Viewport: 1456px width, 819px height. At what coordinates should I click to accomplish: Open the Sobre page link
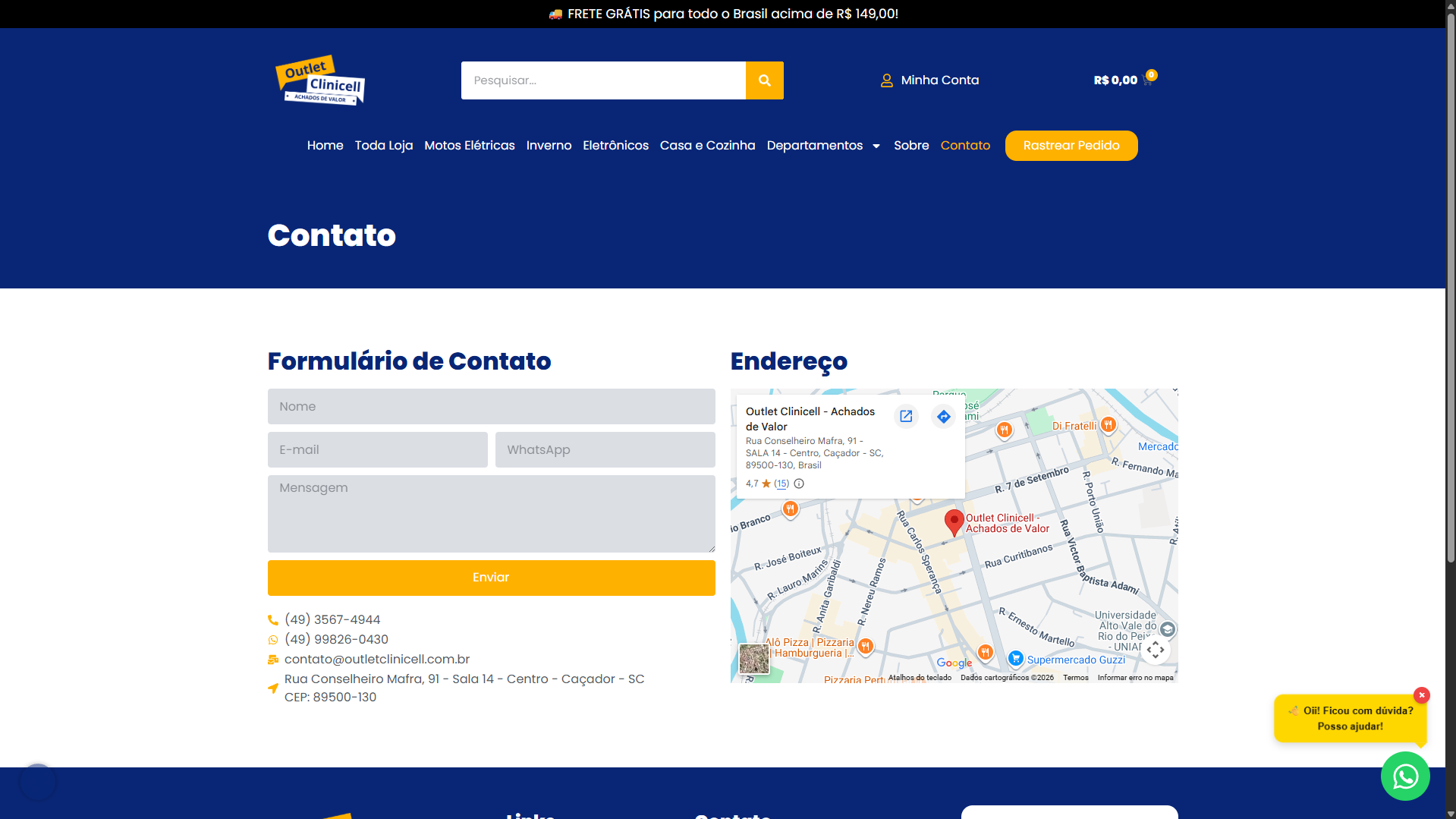(911, 146)
